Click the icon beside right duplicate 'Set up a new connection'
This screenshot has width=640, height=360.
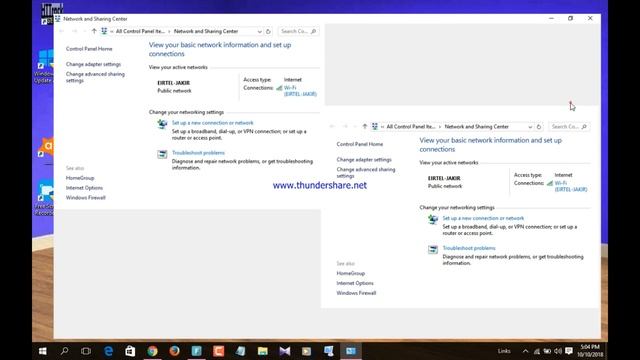[433, 219]
